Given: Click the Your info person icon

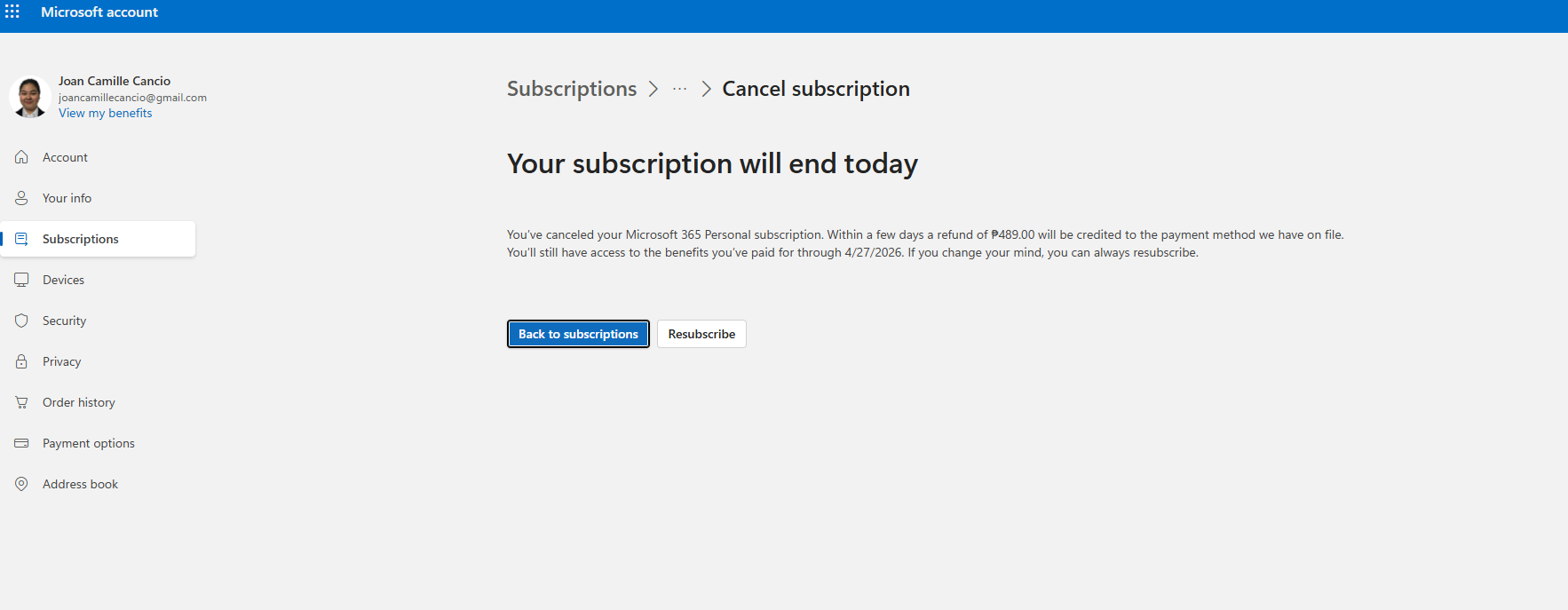Looking at the screenshot, I should click(21, 198).
